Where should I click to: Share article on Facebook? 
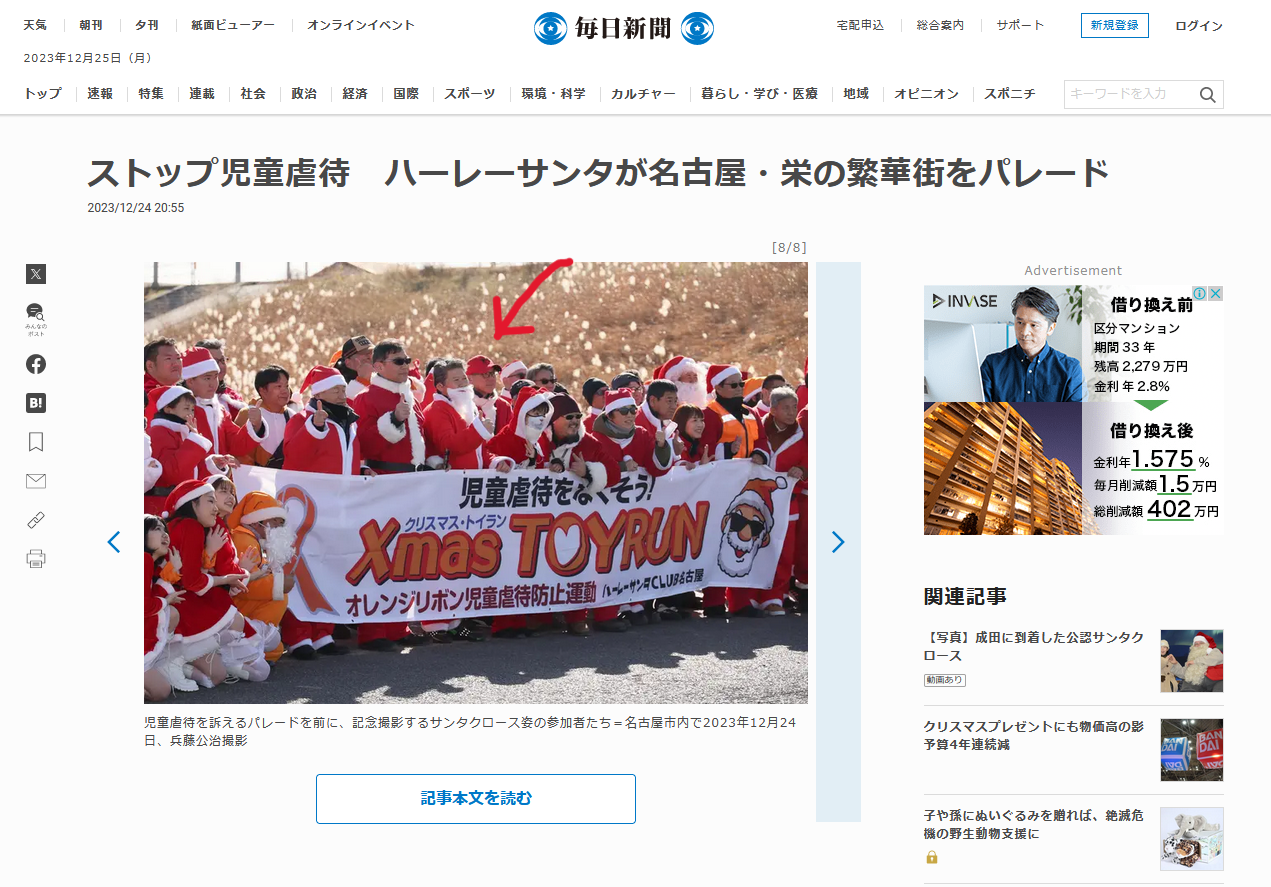click(36, 364)
